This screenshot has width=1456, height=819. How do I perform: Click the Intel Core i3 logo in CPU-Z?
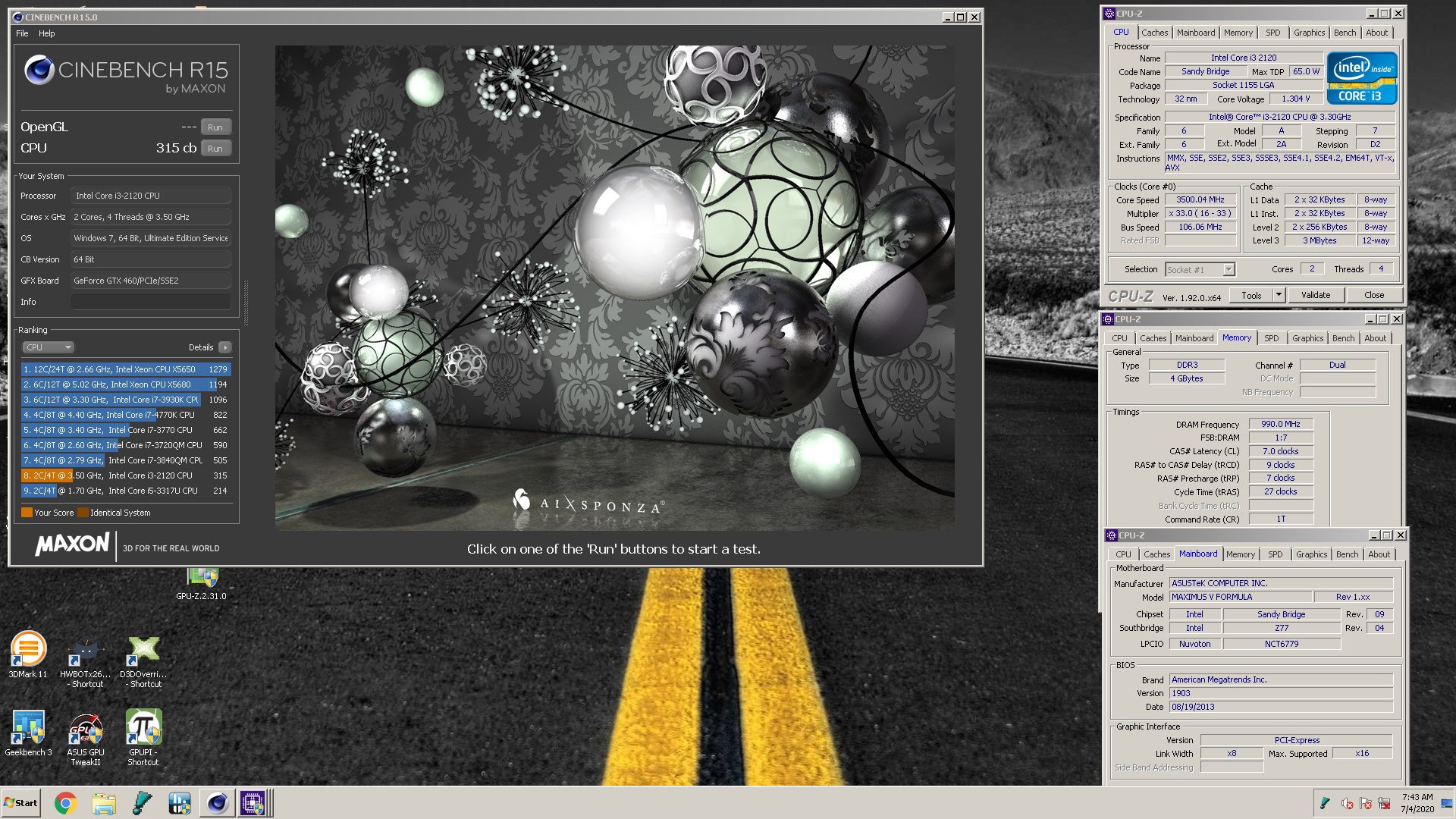[1362, 78]
